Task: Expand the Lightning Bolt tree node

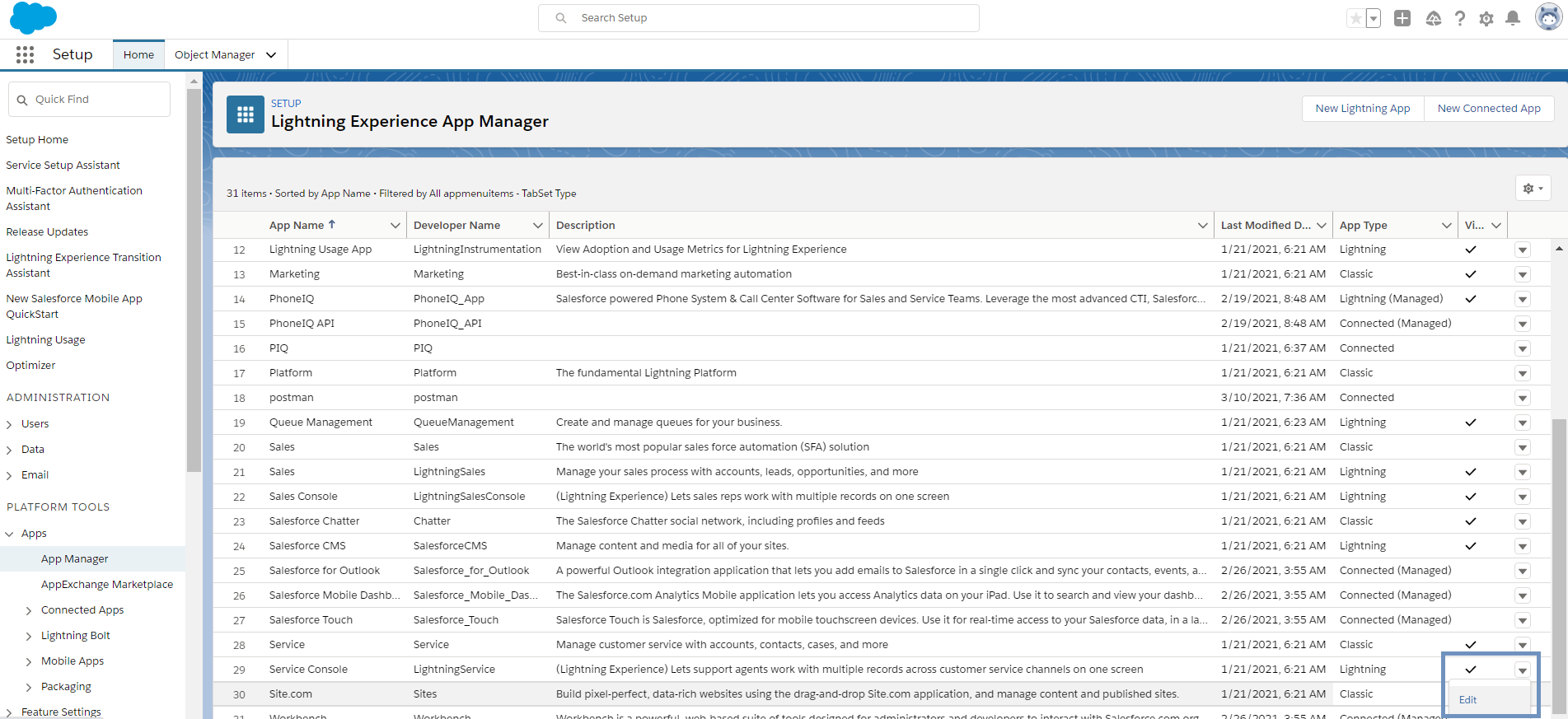Action: pos(29,637)
